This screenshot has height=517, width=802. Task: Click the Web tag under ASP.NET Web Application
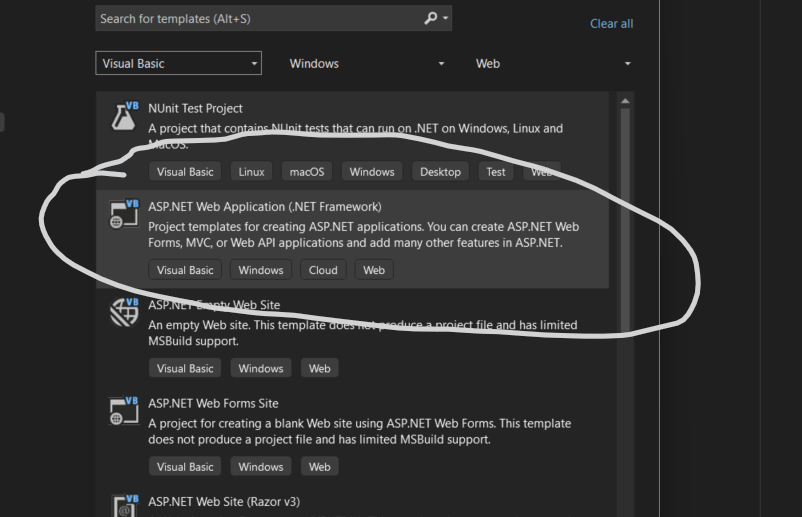tap(374, 270)
